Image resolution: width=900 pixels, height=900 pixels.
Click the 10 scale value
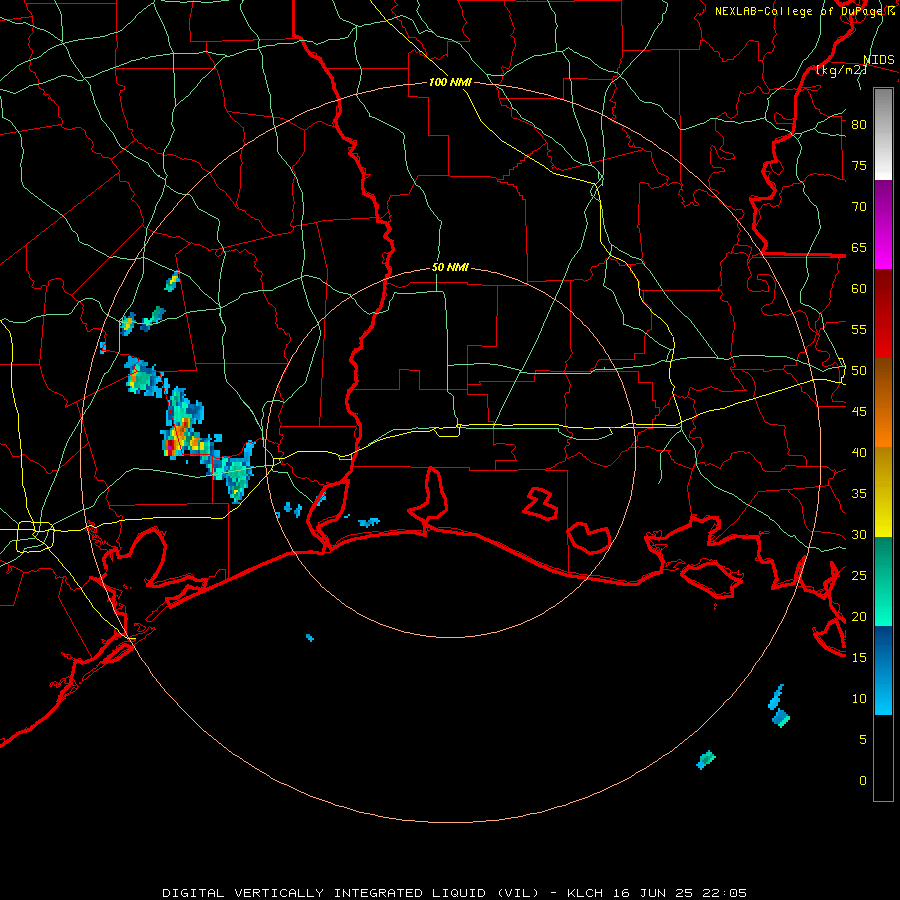pyautogui.click(x=859, y=699)
